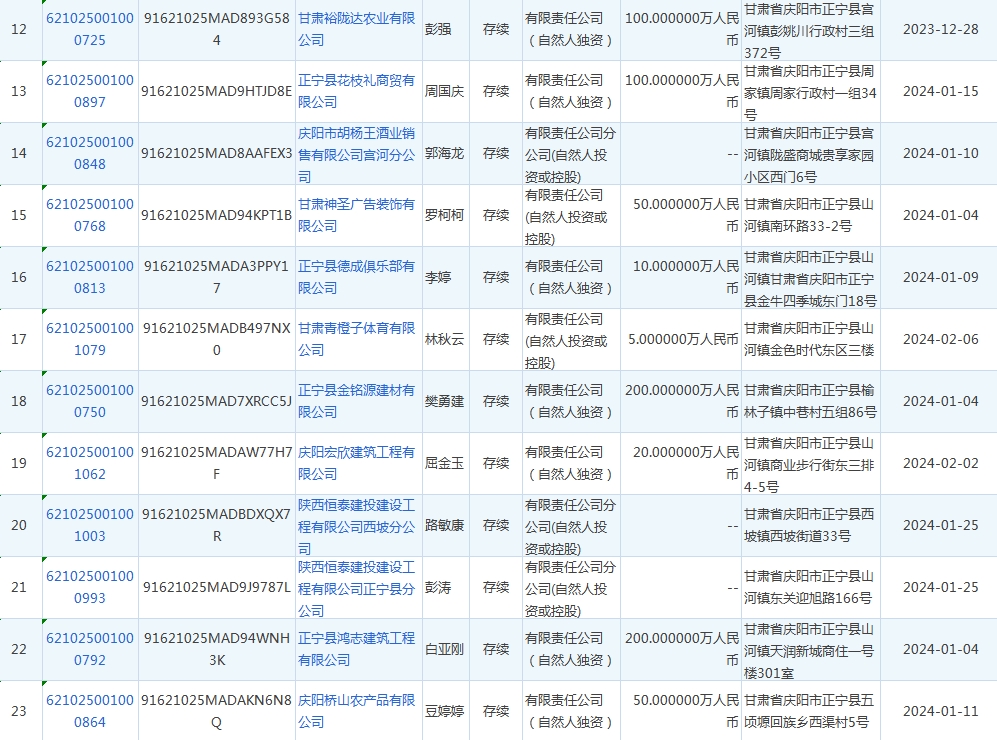Screen dimensions: 997x740
Task: Open 陕西恒泰建投建设工程有限公司正宁县分公司 link
Action: (356, 588)
